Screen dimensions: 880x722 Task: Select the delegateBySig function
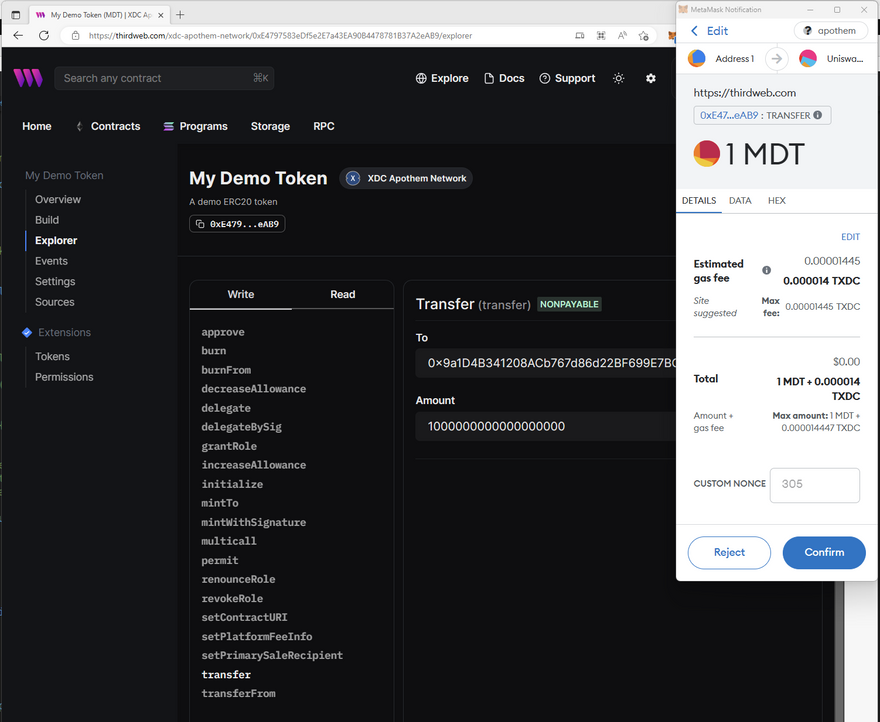click(x=241, y=427)
